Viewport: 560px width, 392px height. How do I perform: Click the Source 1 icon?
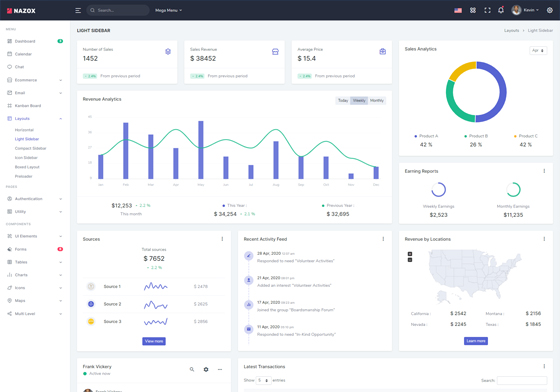pos(91,286)
